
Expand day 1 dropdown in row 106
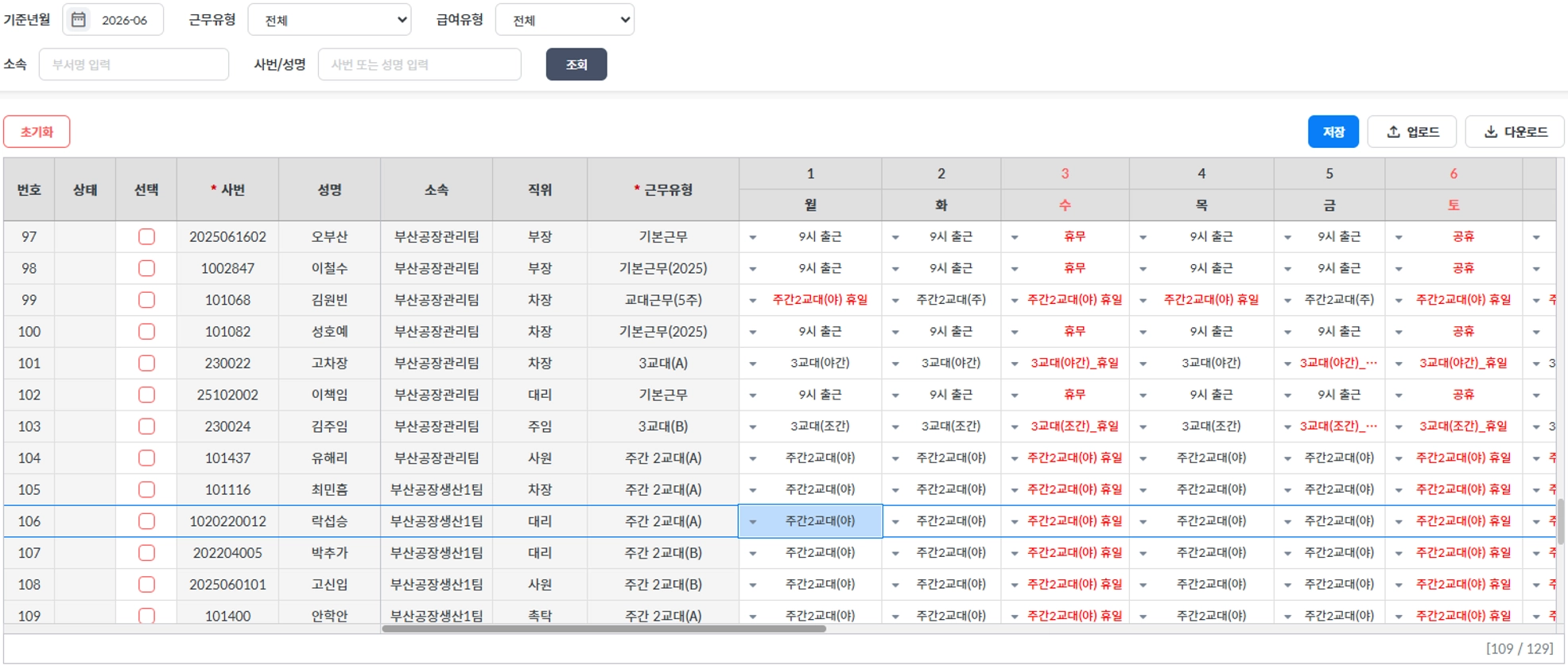click(752, 522)
